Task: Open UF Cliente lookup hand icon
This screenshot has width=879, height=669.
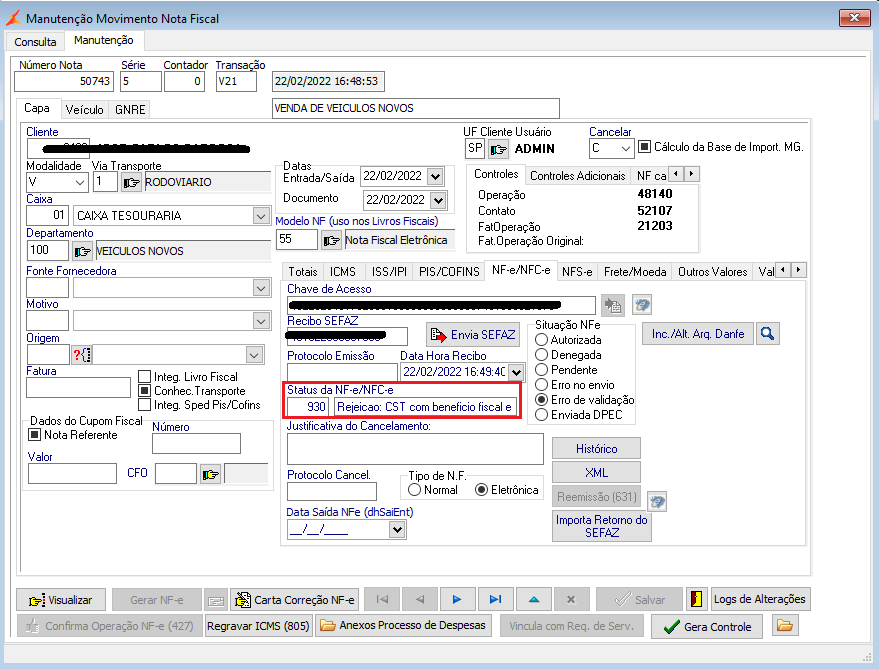Action: (x=498, y=149)
